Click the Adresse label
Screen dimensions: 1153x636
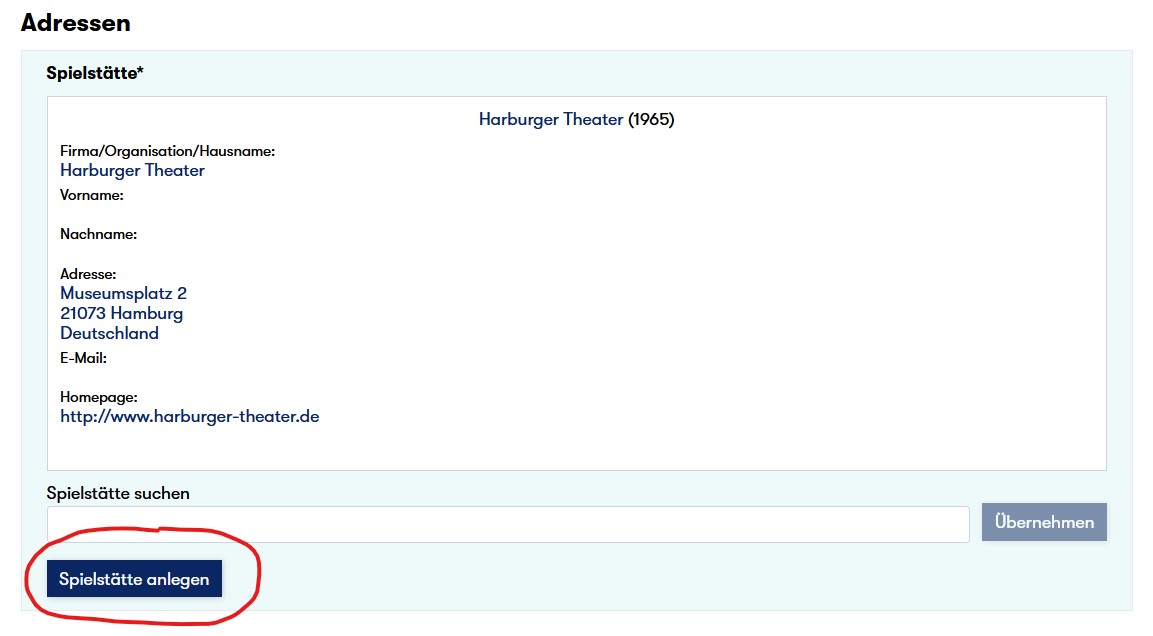(88, 274)
